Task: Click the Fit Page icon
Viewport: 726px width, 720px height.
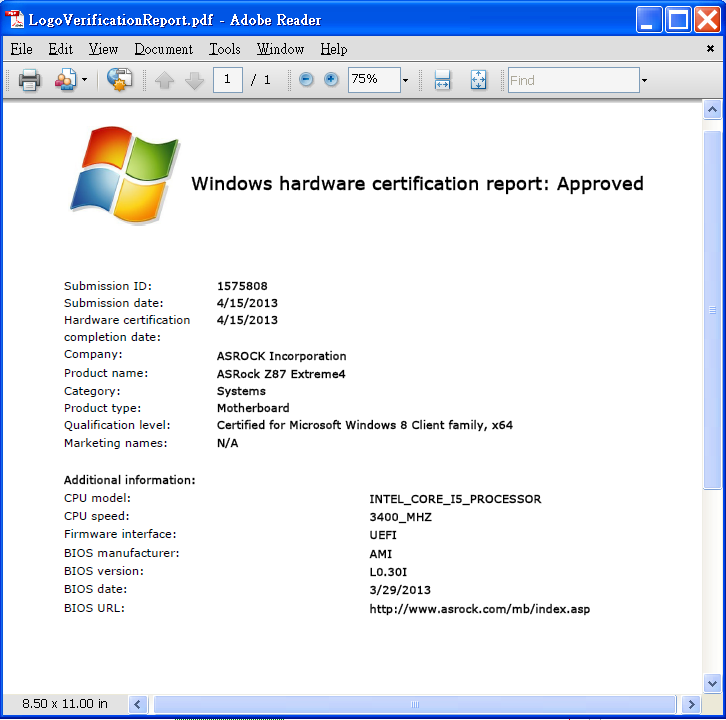Action: click(x=478, y=80)
